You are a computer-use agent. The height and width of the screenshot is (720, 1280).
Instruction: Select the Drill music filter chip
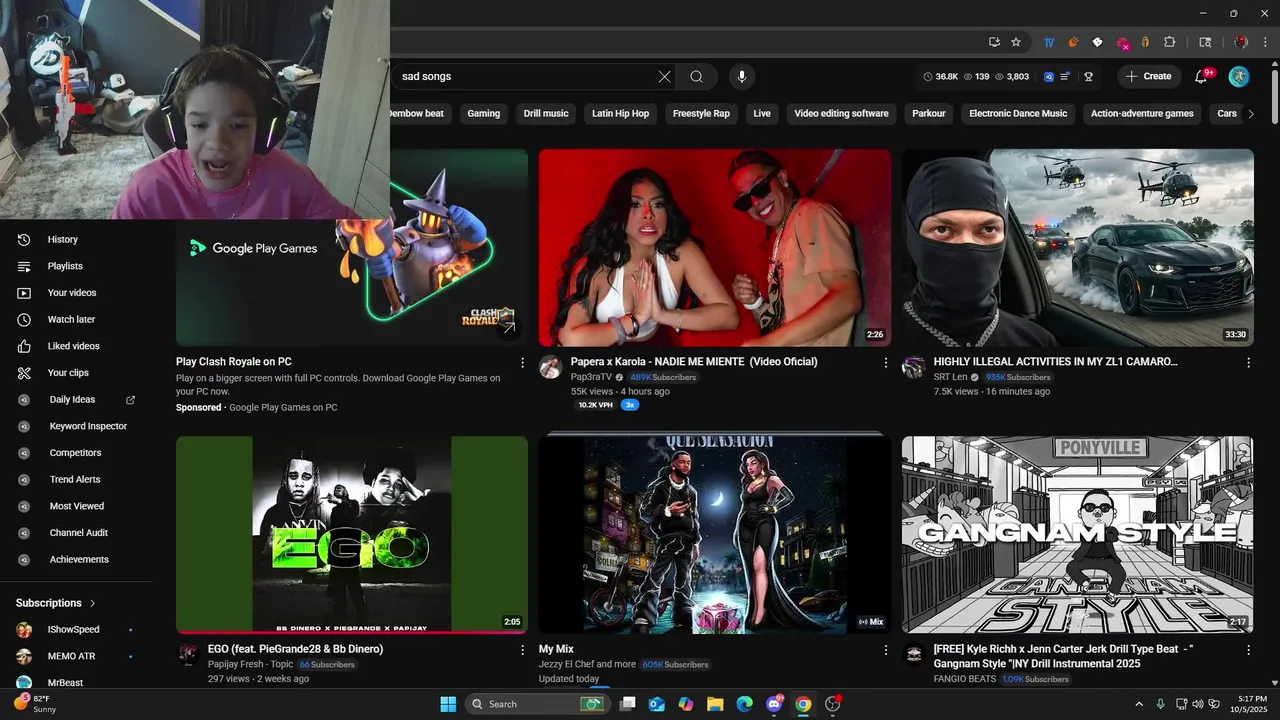click(x=546, y=114)
